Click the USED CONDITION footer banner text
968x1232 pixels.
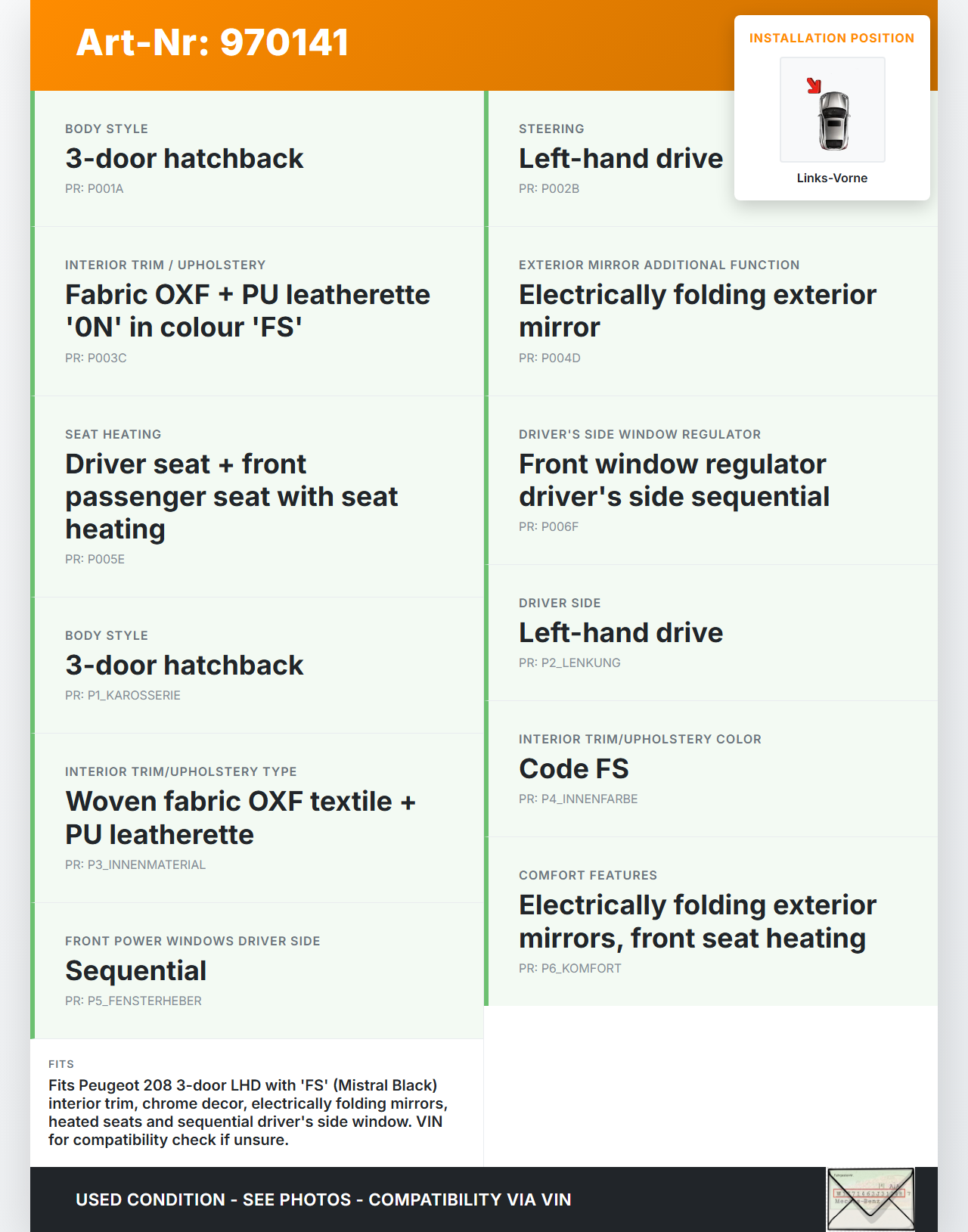323,1199
